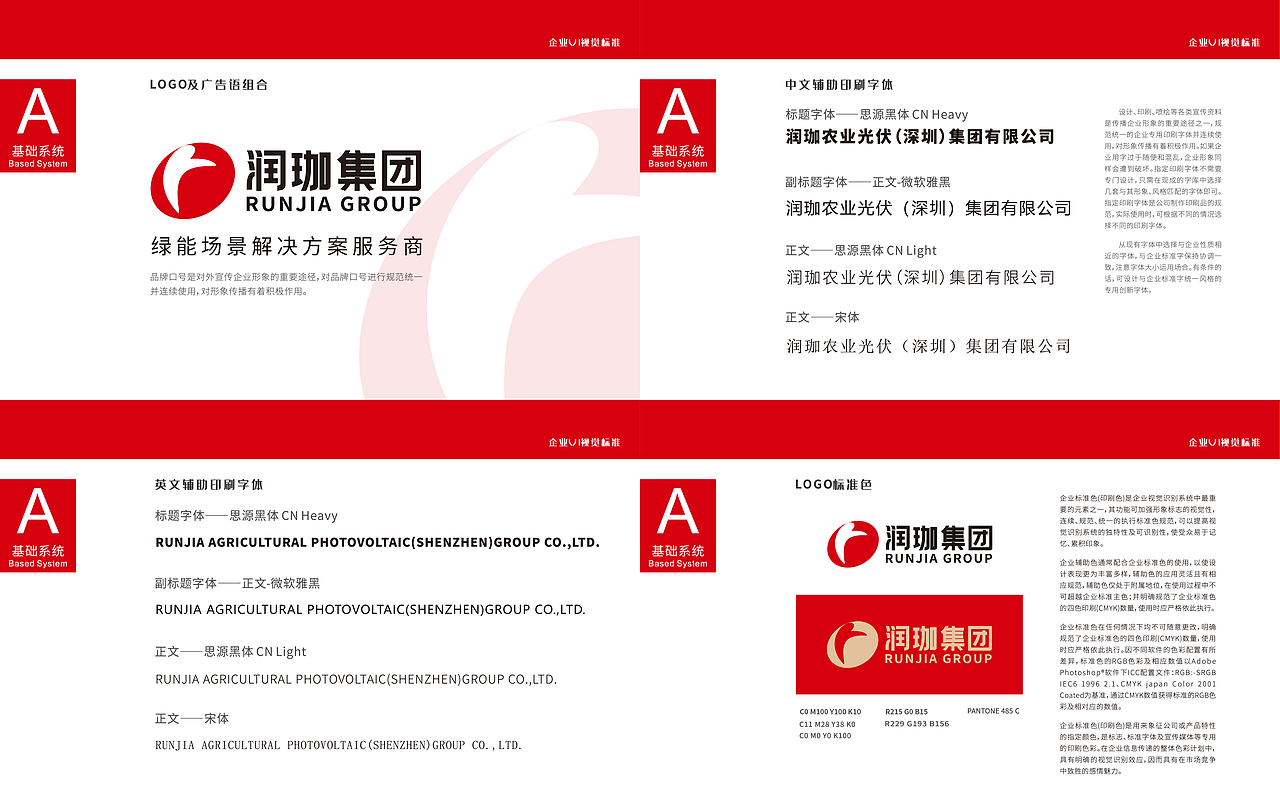This screenshot has height=800, width=1280.
Task: Click the red A badge beside LOGO标准色
Action: coord(678,525)
